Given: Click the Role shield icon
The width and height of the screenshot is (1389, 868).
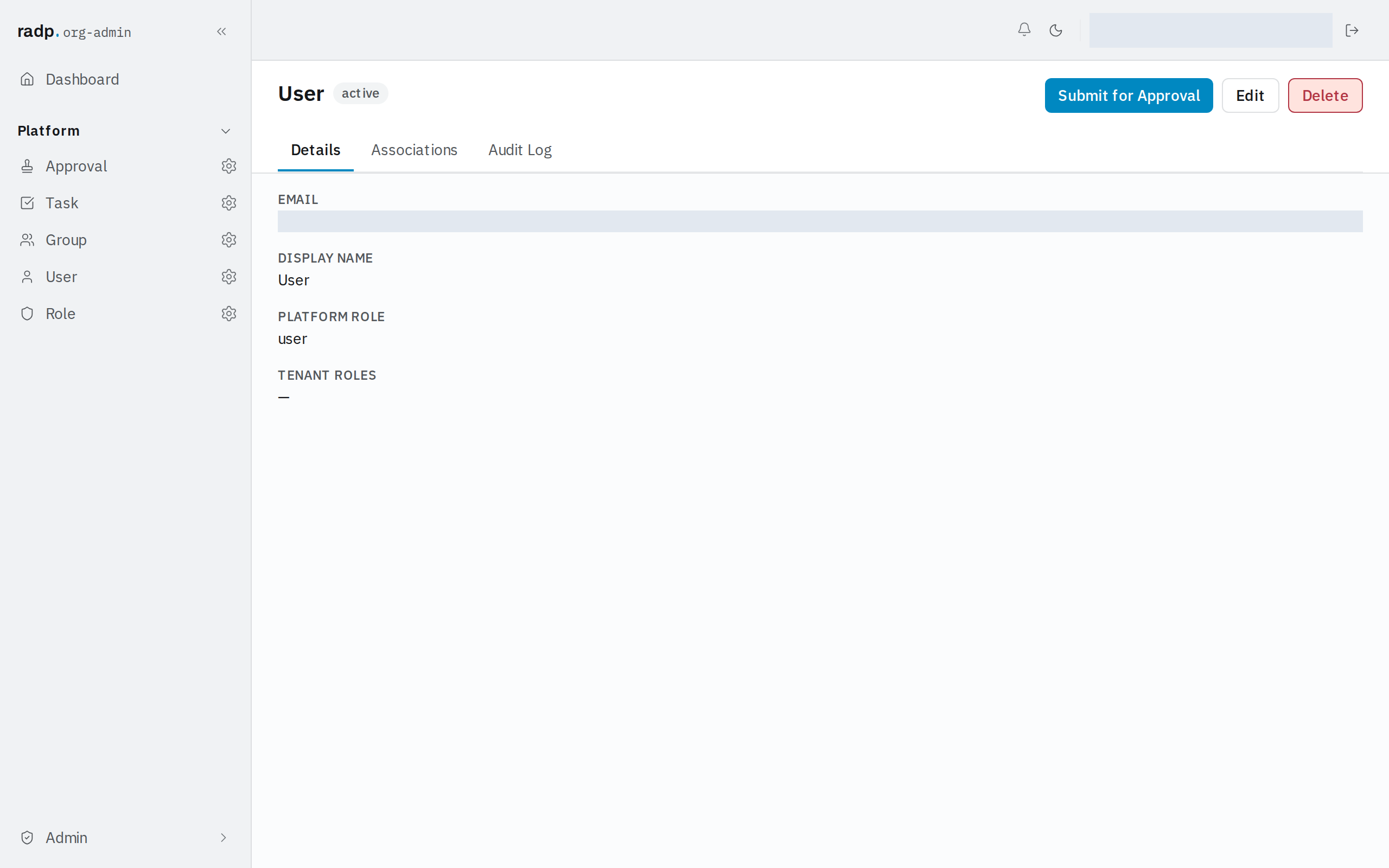Looking at the screenshot, I should tap(27, 314).
